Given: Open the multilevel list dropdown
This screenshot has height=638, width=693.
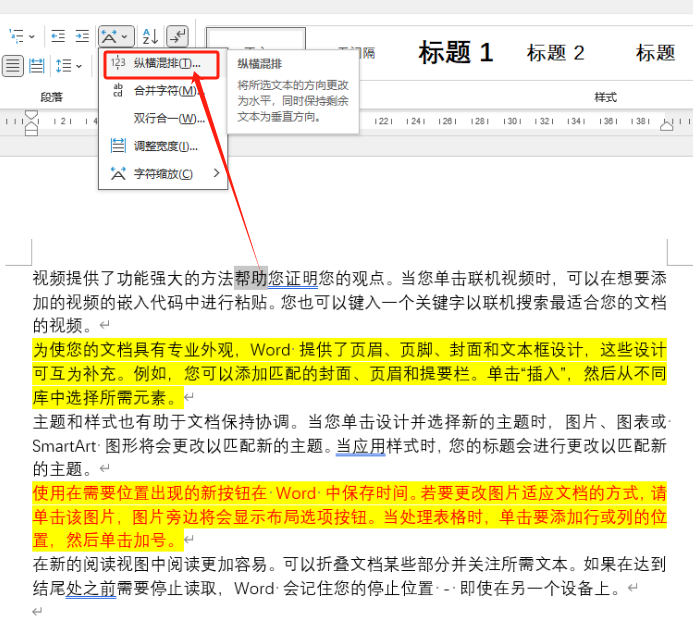Looking at the screenshot, I should pos(22,36).
